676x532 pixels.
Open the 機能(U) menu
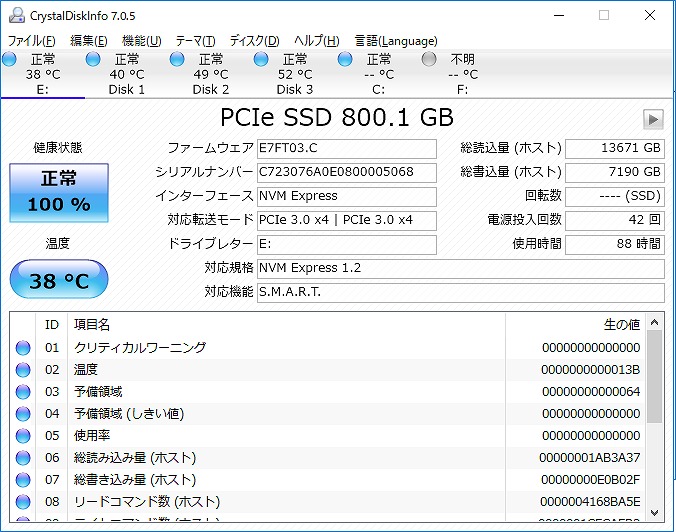click(x=141, y=41)
